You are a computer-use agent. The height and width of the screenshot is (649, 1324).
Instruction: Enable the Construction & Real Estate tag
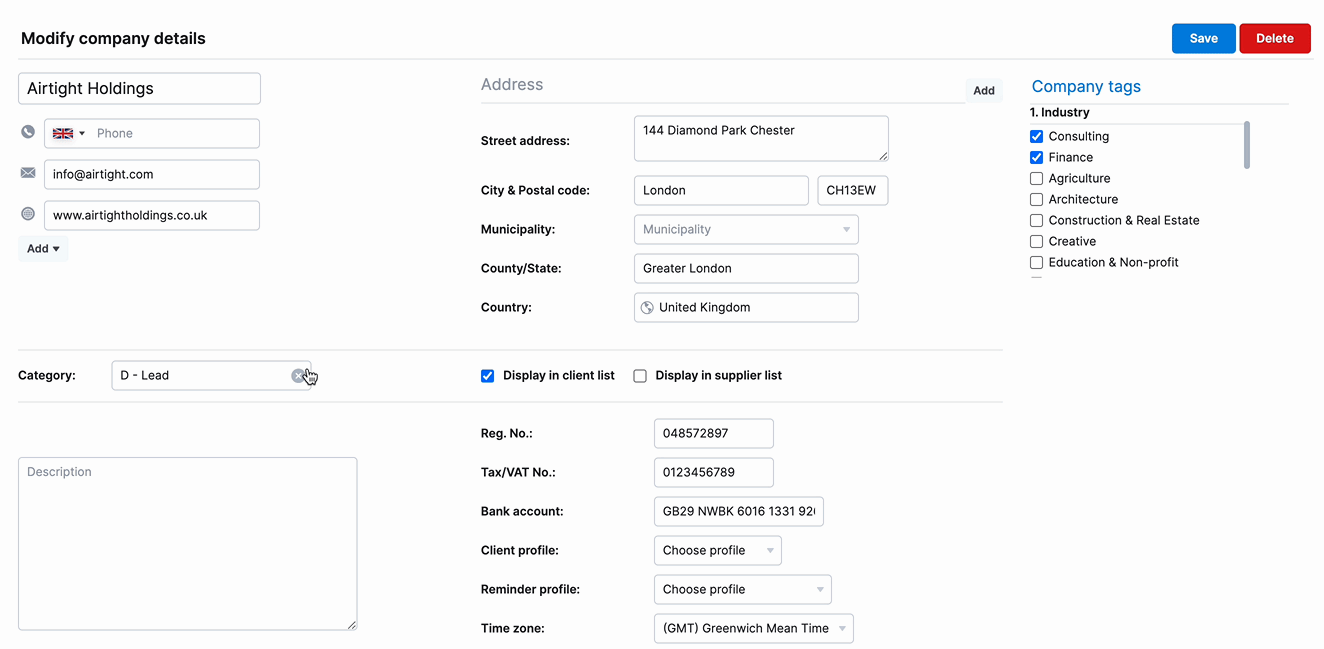(x=1036, y=220)
